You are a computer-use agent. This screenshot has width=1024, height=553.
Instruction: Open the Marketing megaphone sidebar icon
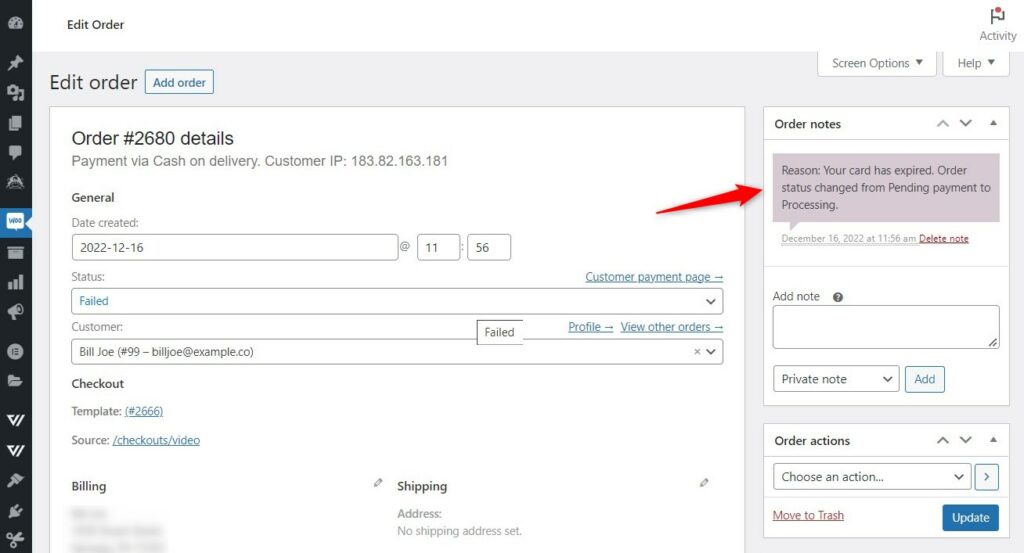click(x=15, y=311)
